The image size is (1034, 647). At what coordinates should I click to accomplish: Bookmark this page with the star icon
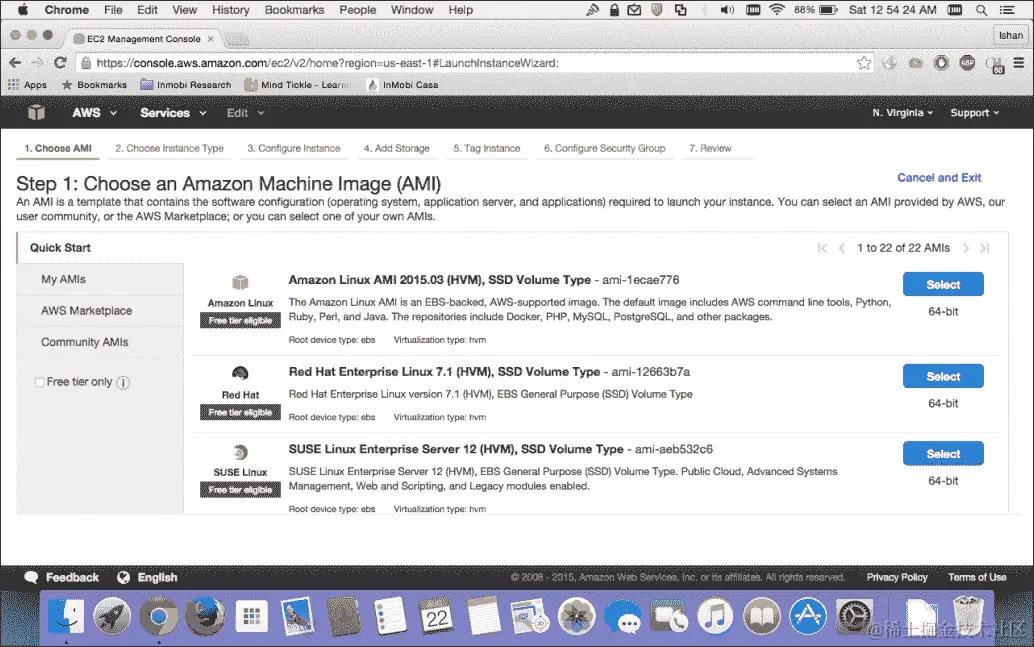pos(864,63)
